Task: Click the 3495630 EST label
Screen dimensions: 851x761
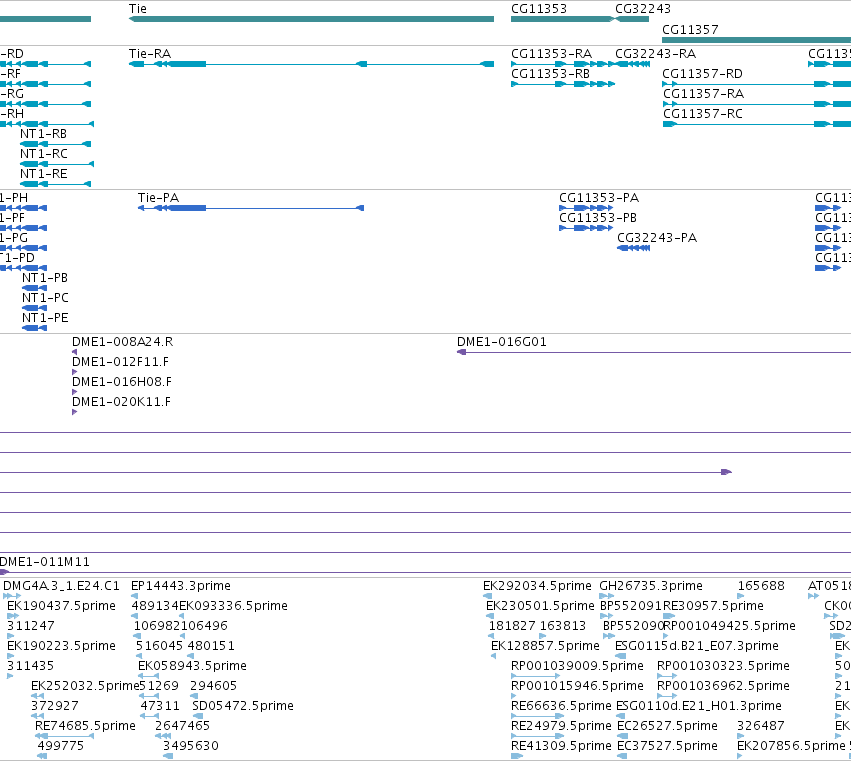Action: pyautogui.click(x=191, y=746)
